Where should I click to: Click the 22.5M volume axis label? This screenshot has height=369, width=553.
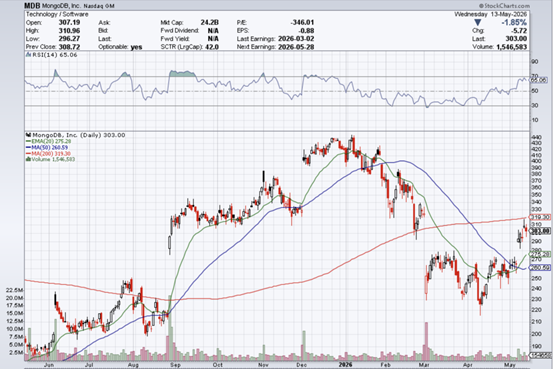(x=15, y=290)
